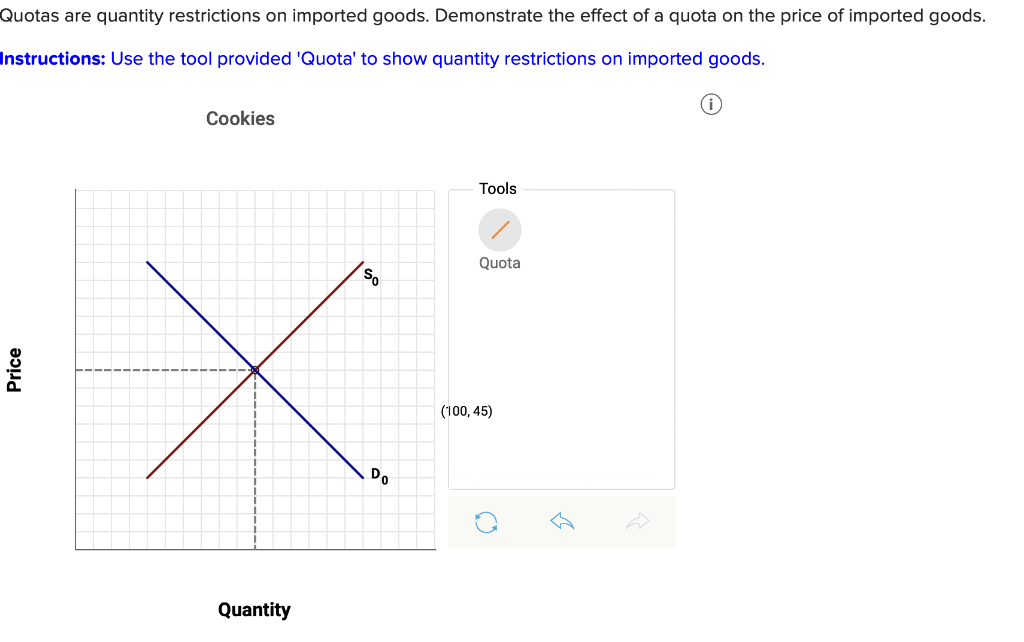Click the Cookies chart title
The width and height of the screenshot is (1024, 642).
coord(240,118)
